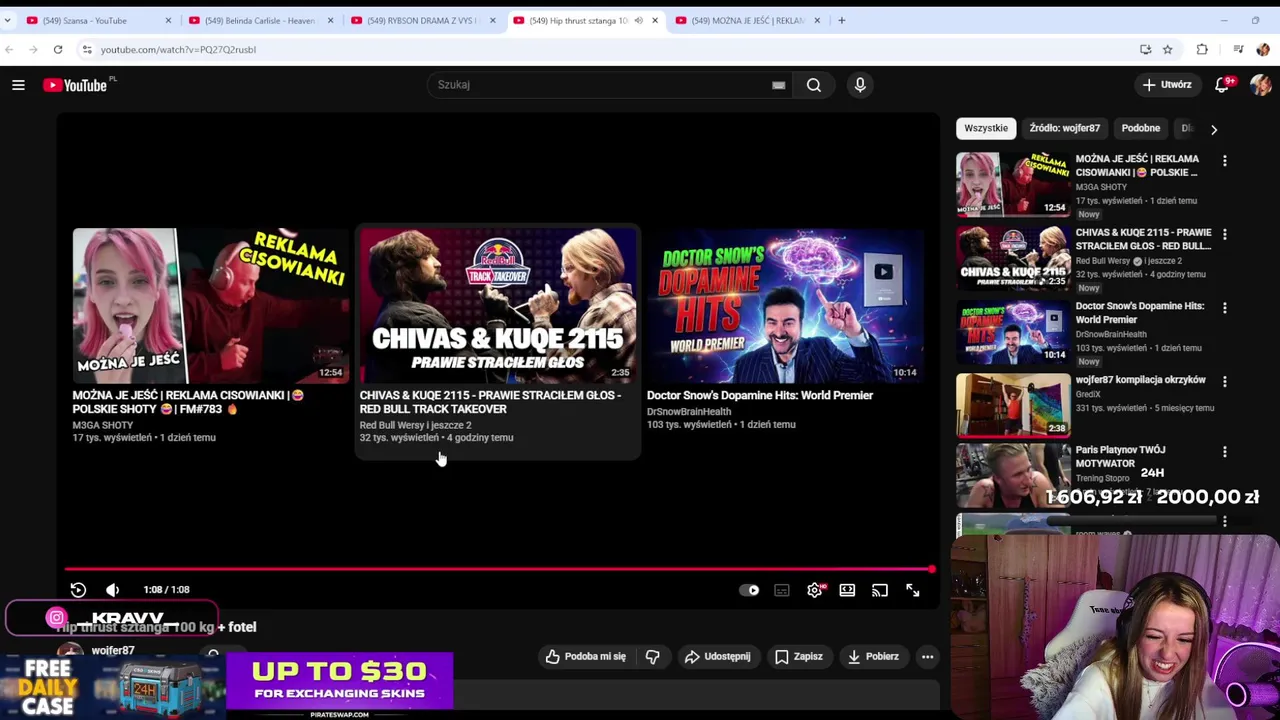Click the Udostępnij share button
The image size is (1280, 720).
coord(717,657)
